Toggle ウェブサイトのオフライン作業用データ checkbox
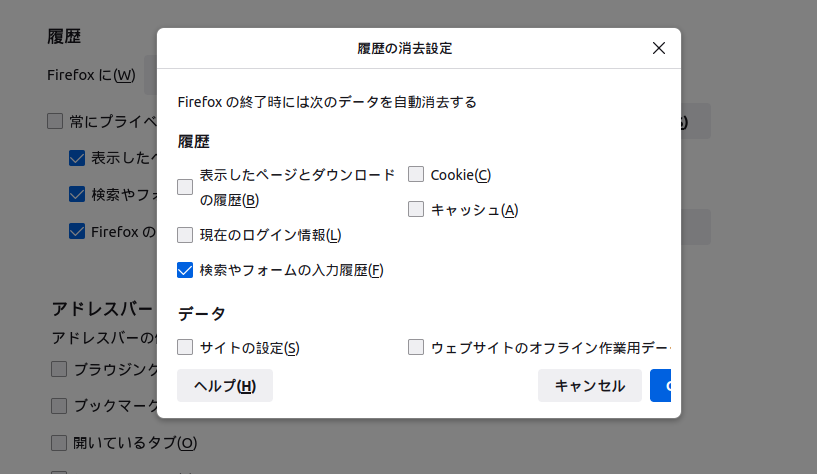Viewport: 817px width, 474px height. [416, 348]
